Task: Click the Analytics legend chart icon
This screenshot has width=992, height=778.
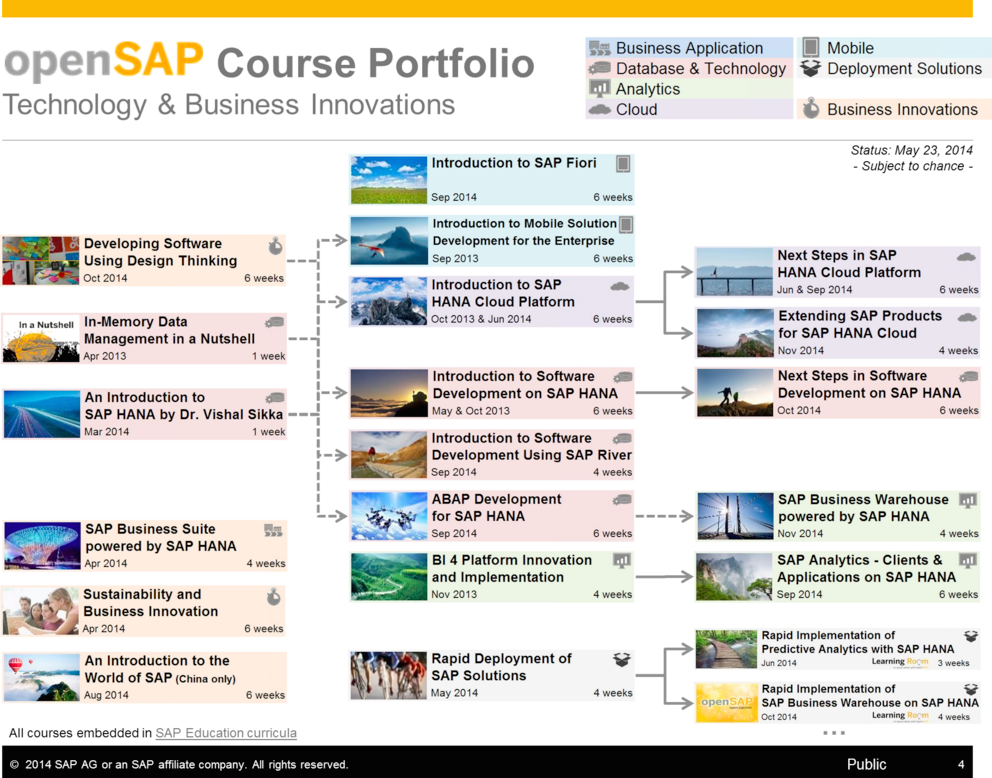Action: [599, 89]
